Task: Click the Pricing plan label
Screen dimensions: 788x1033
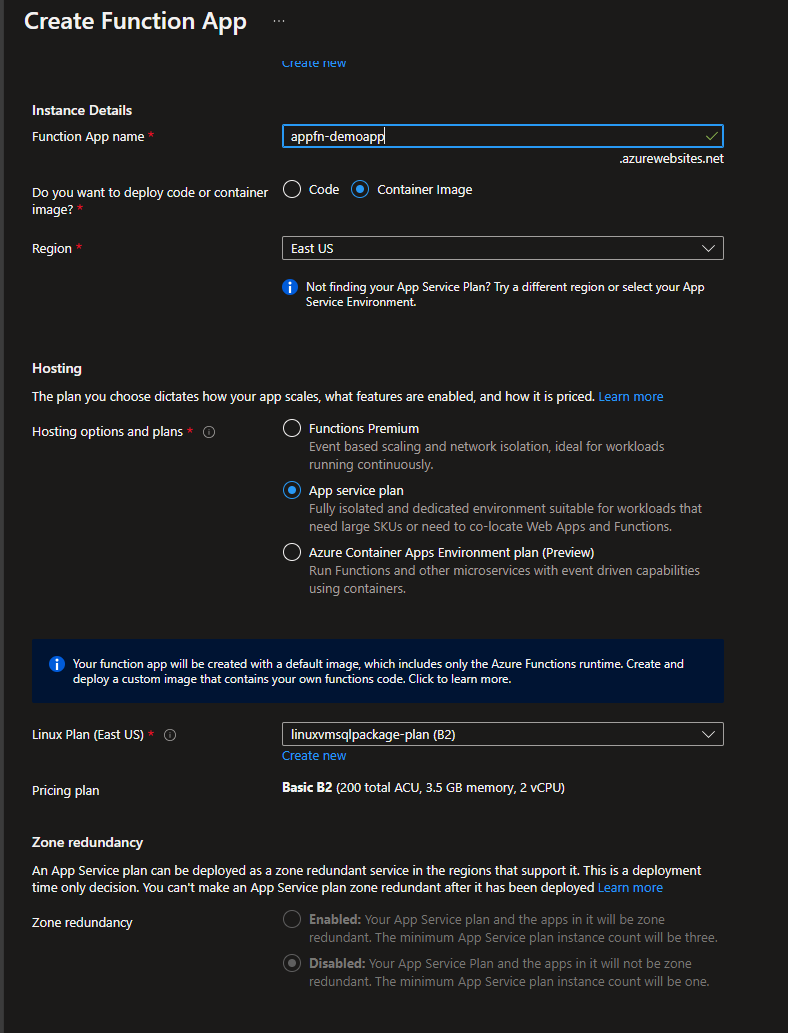Action: 65,791
